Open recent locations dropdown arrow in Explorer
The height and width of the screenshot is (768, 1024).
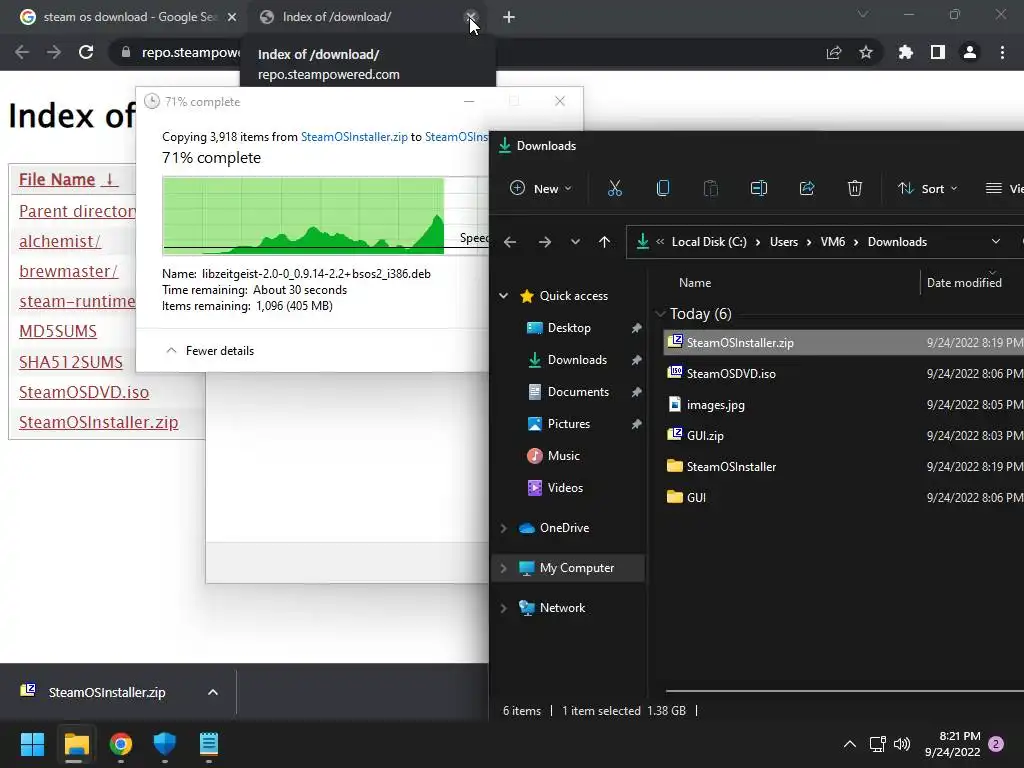pos(575,242)
